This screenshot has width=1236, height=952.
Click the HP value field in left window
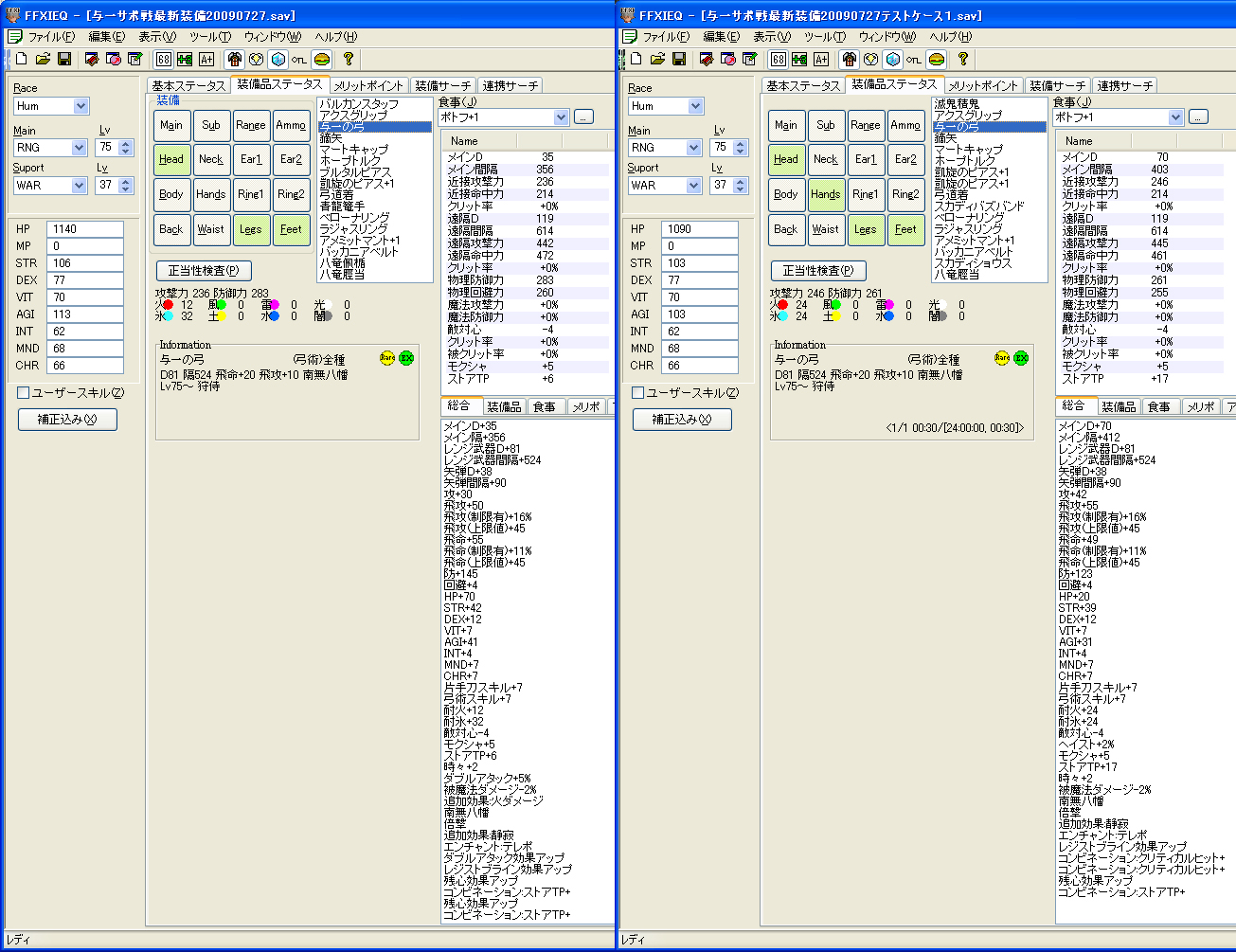pyautogui.click(x=85, y=229)
